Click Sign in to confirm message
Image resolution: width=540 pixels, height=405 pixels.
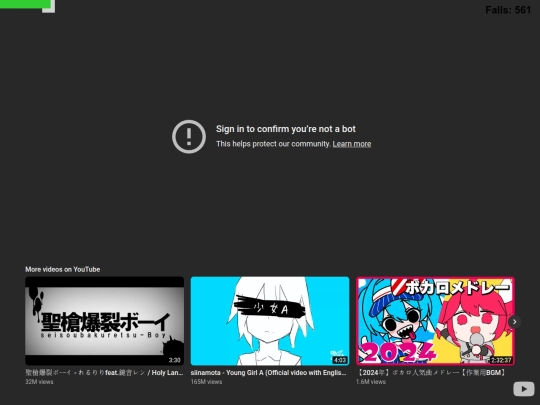[x=285, y=129]
